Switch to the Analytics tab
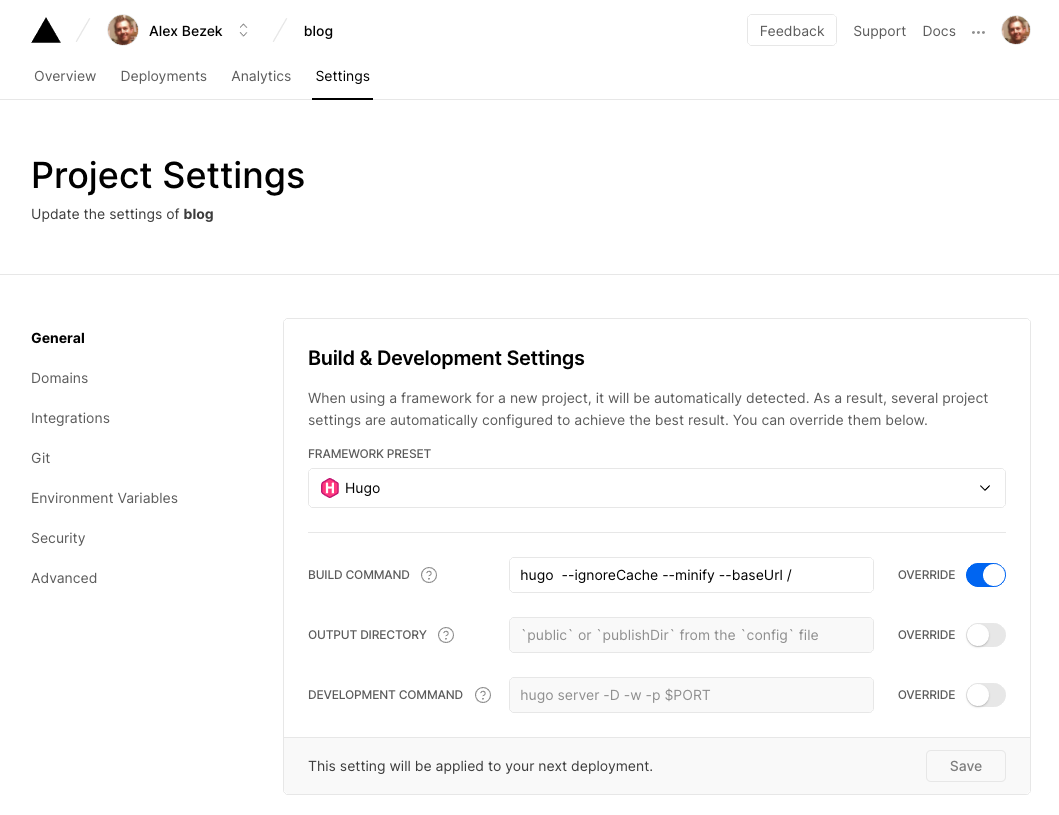The width and height of the screenshot is (1059, 815). coord(261,76)
